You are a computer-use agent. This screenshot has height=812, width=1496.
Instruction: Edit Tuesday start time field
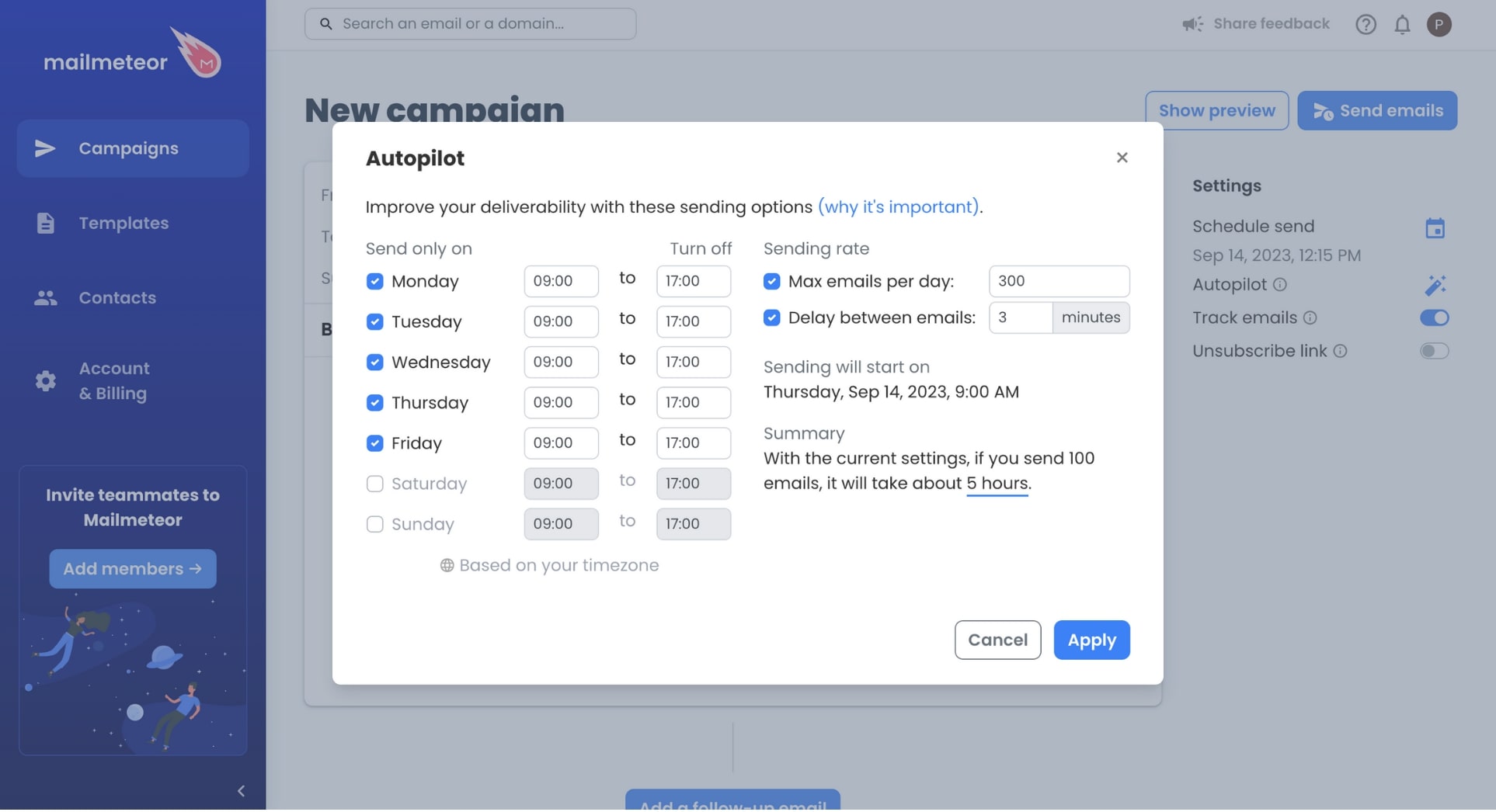(x=561, y=321)
